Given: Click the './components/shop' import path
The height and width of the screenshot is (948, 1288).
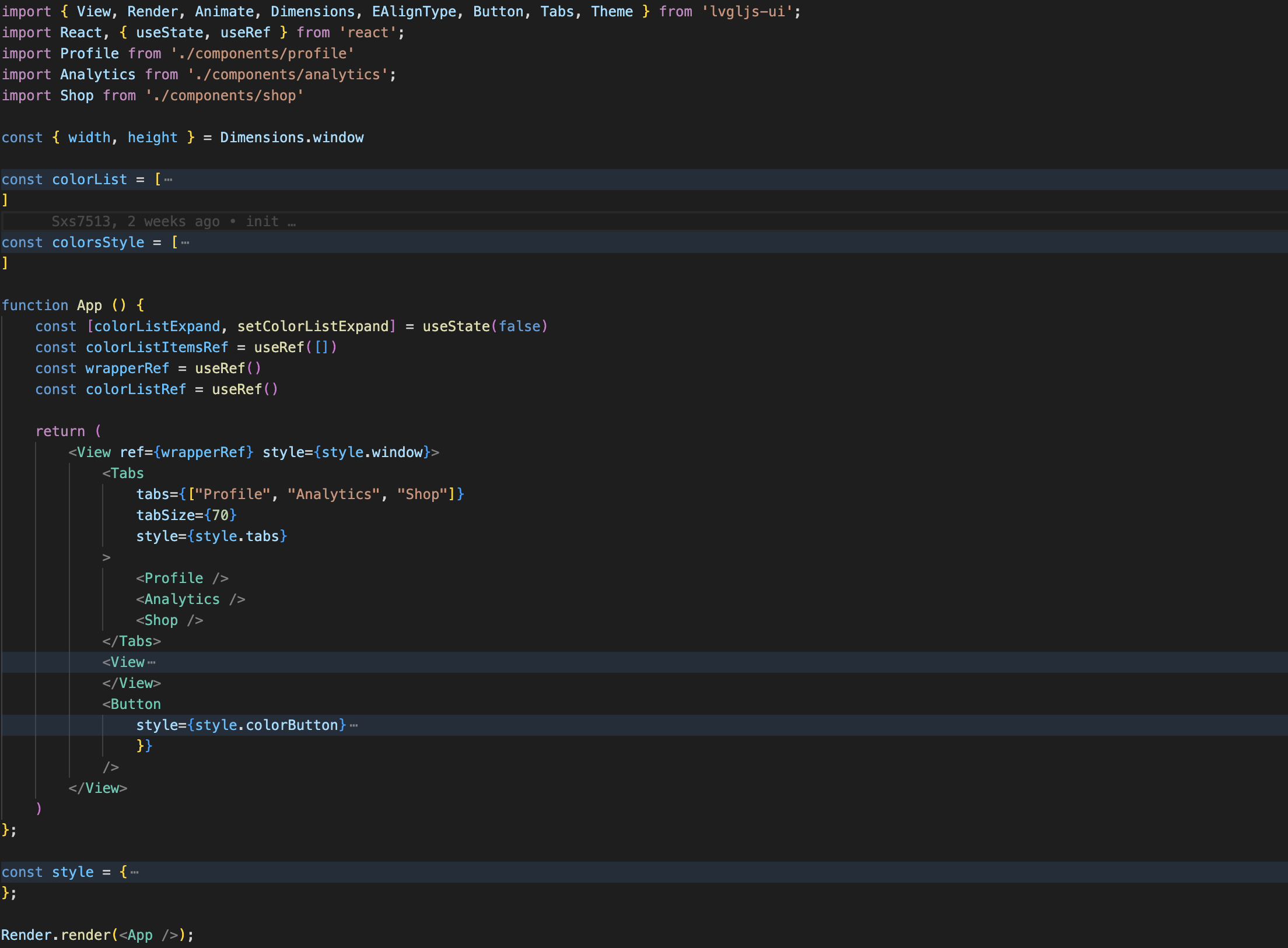Looking at the screenshot, I should (224, 96).
